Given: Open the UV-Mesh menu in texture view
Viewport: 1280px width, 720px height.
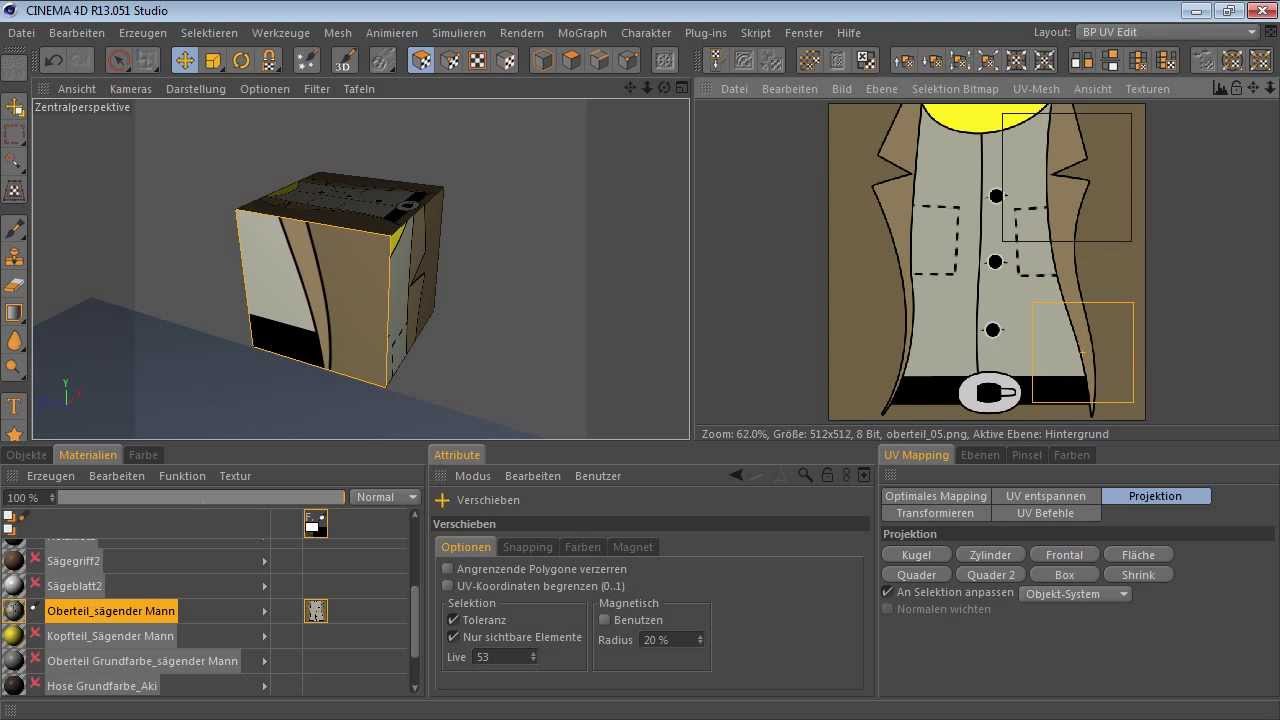Looking at the screenshot, I should pos(1036,89).
